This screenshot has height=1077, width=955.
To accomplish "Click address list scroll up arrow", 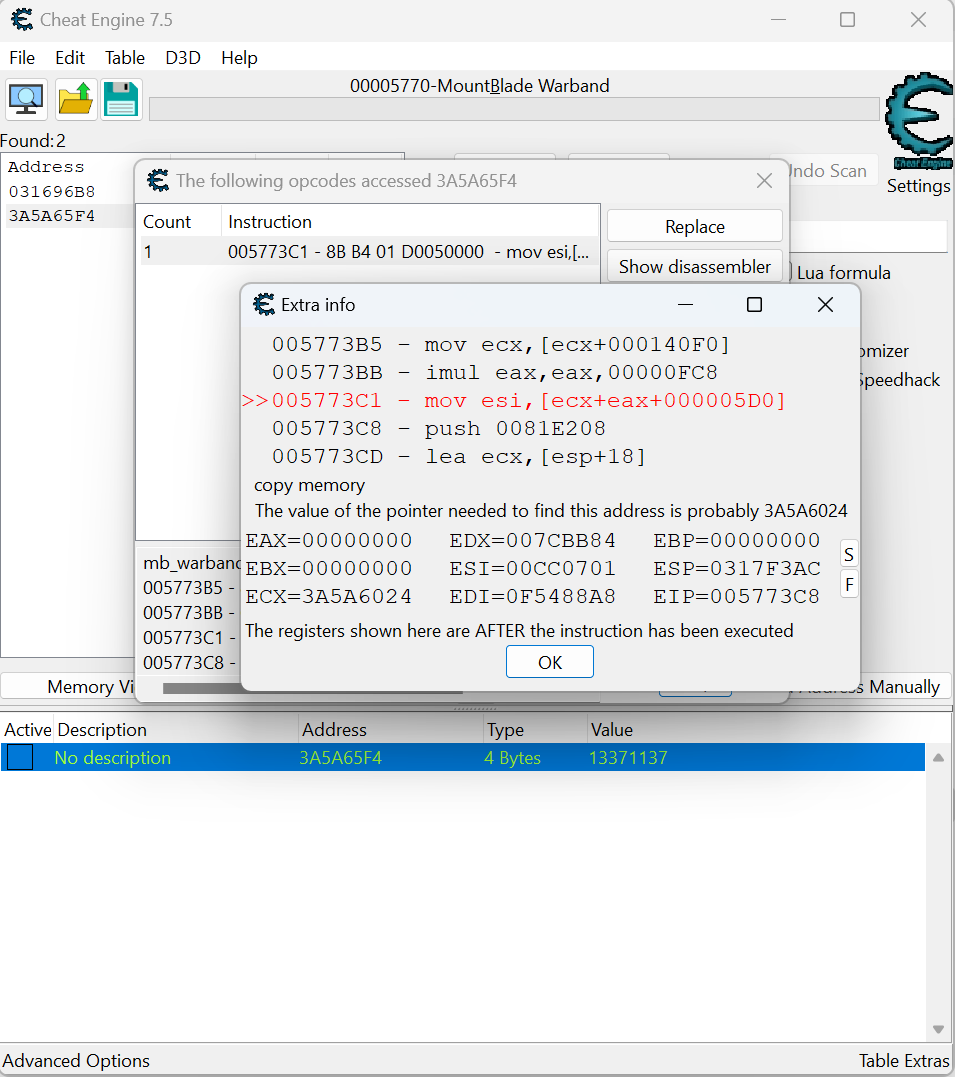I will (x=939, y=758).
